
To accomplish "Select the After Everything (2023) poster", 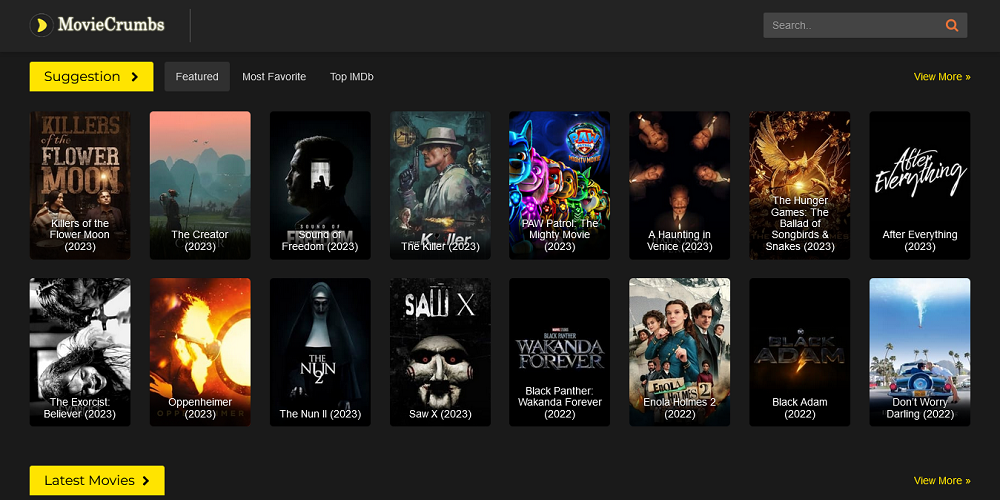I will (x=920, y=185).
